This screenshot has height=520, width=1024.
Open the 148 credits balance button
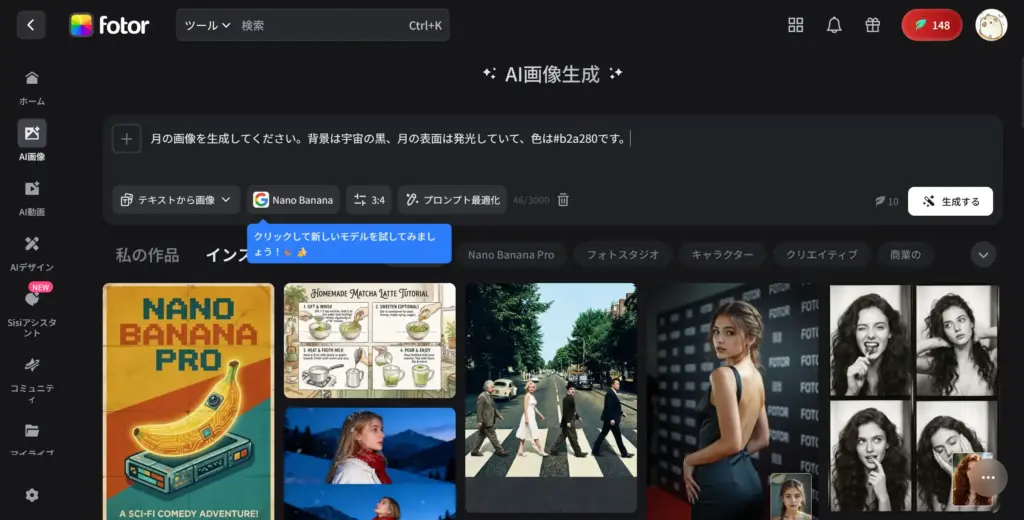(932, 25)
